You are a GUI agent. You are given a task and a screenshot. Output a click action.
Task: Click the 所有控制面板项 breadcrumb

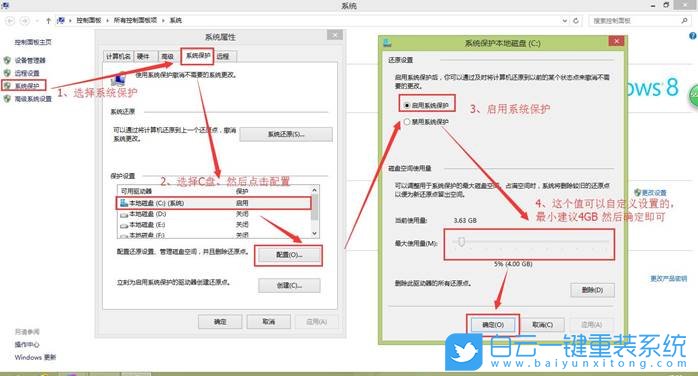pyautogui.click(x=135, y=20)
